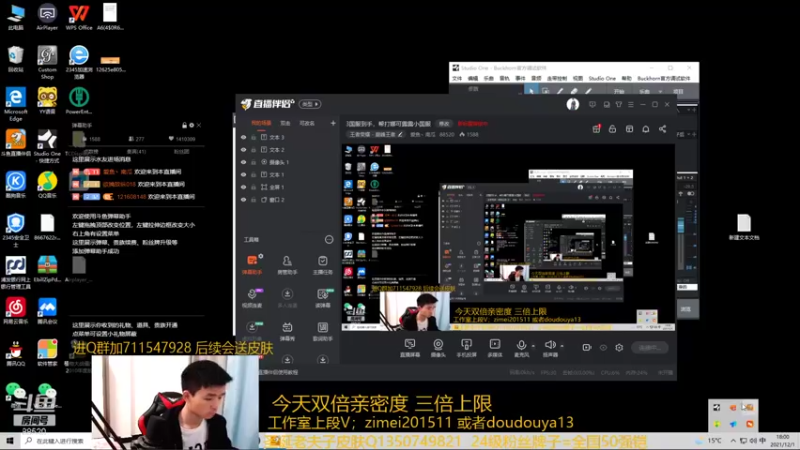The height and width of the screenshot is (450, 800).
Task: Collapse the 工具箱 panel with minus circle
Action: tap(329, 239)
